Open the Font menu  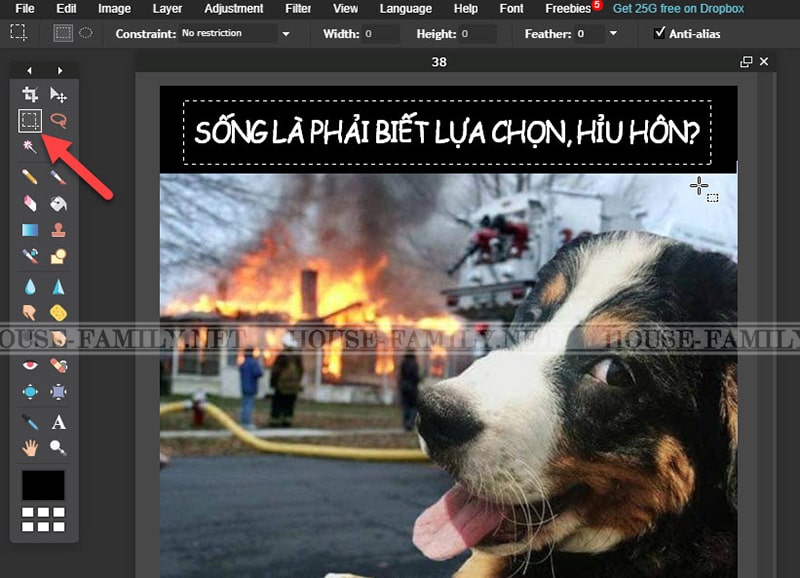[x=511, y=9]
